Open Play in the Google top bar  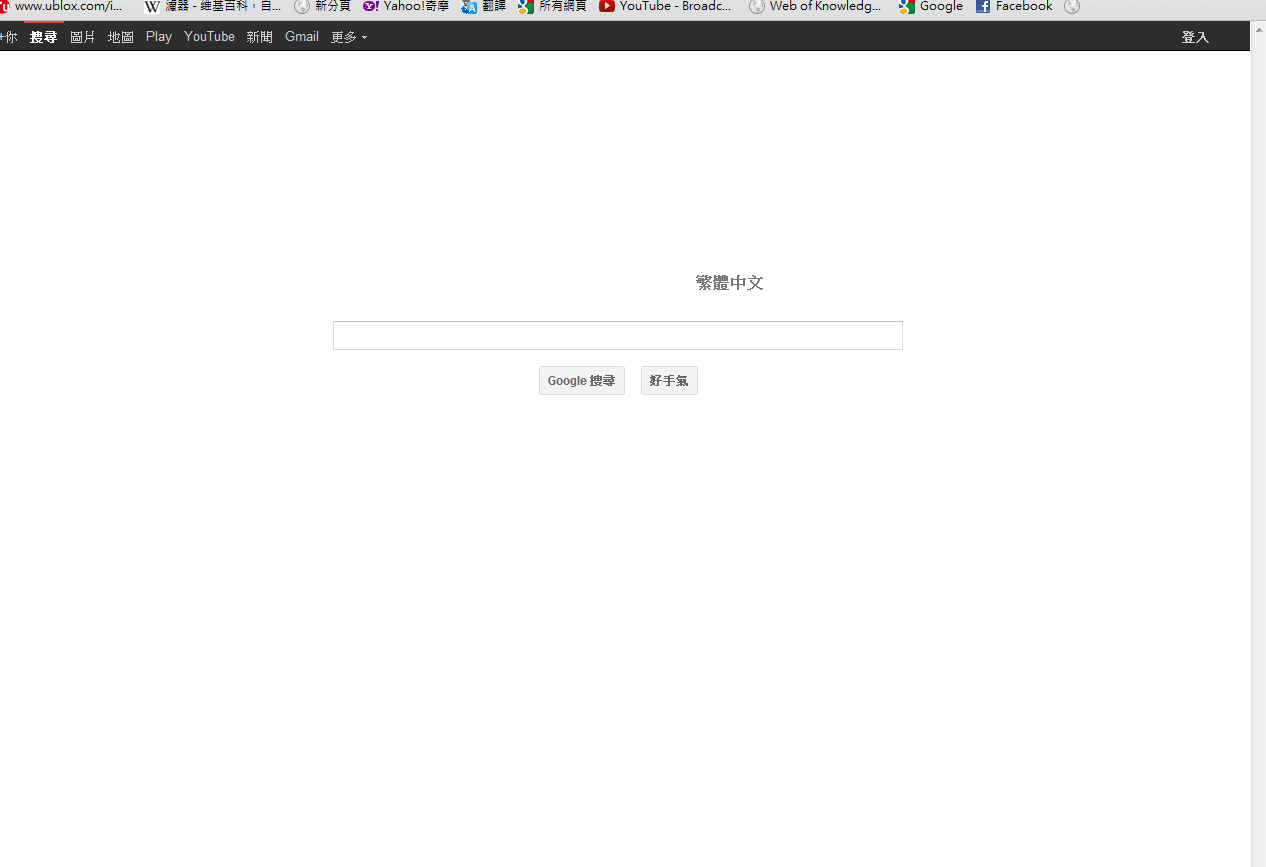(x=158, y=37)
